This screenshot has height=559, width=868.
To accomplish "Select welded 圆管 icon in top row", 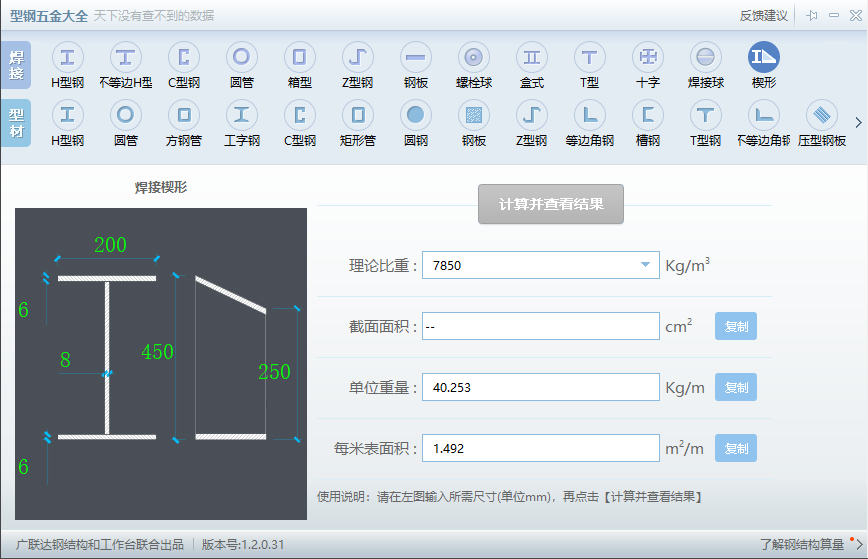I will [241, 58].
